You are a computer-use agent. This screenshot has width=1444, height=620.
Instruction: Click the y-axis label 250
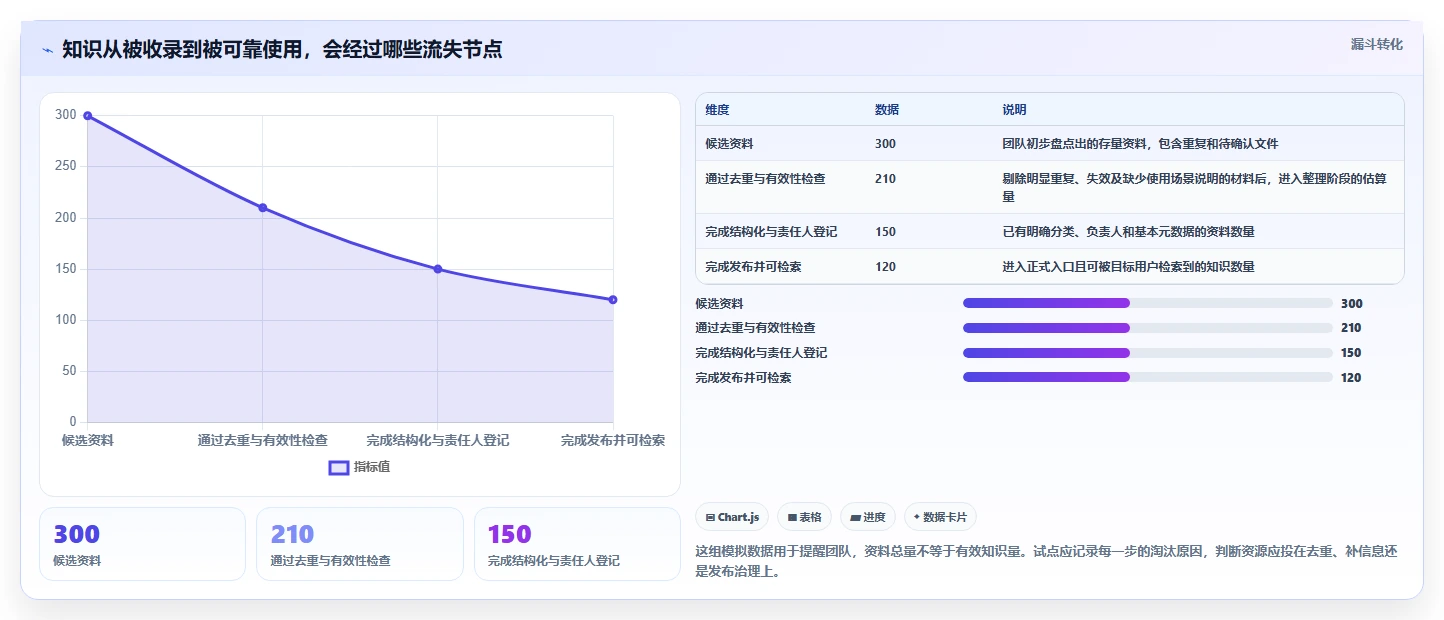click(66, 166)
